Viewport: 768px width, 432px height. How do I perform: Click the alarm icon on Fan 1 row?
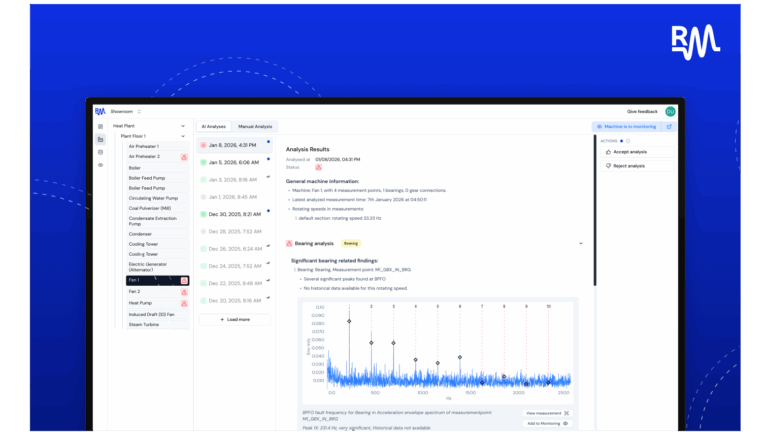tap(184, 281)
